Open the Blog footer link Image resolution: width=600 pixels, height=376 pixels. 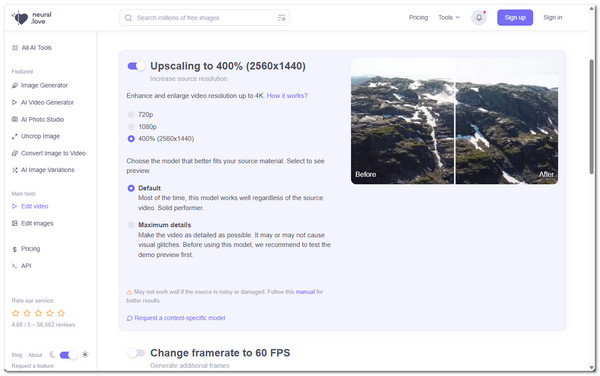pos(17,355)
